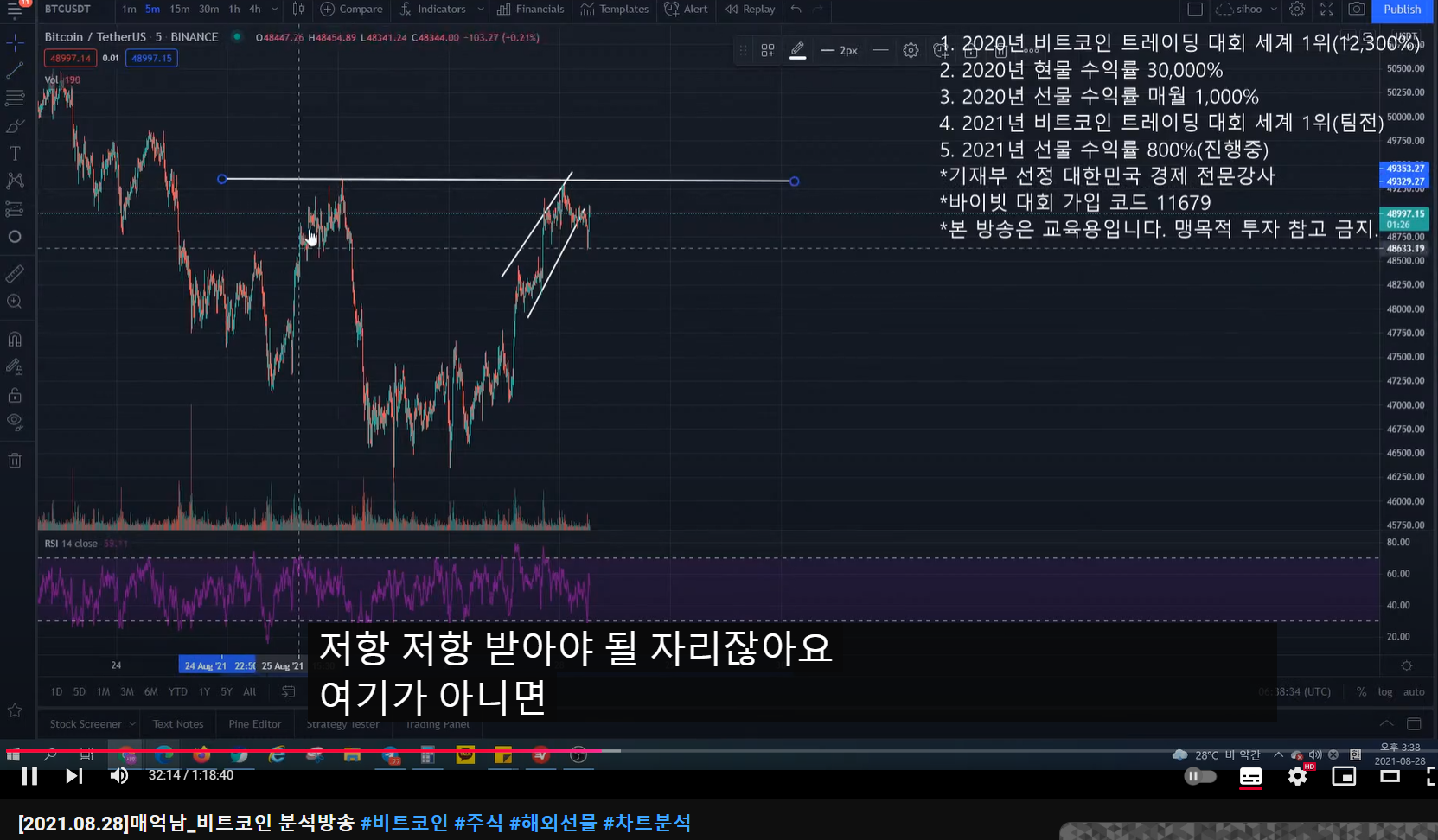Switch to the 1h timeframe
This screenshot has width=1438, height=840.
234,9
